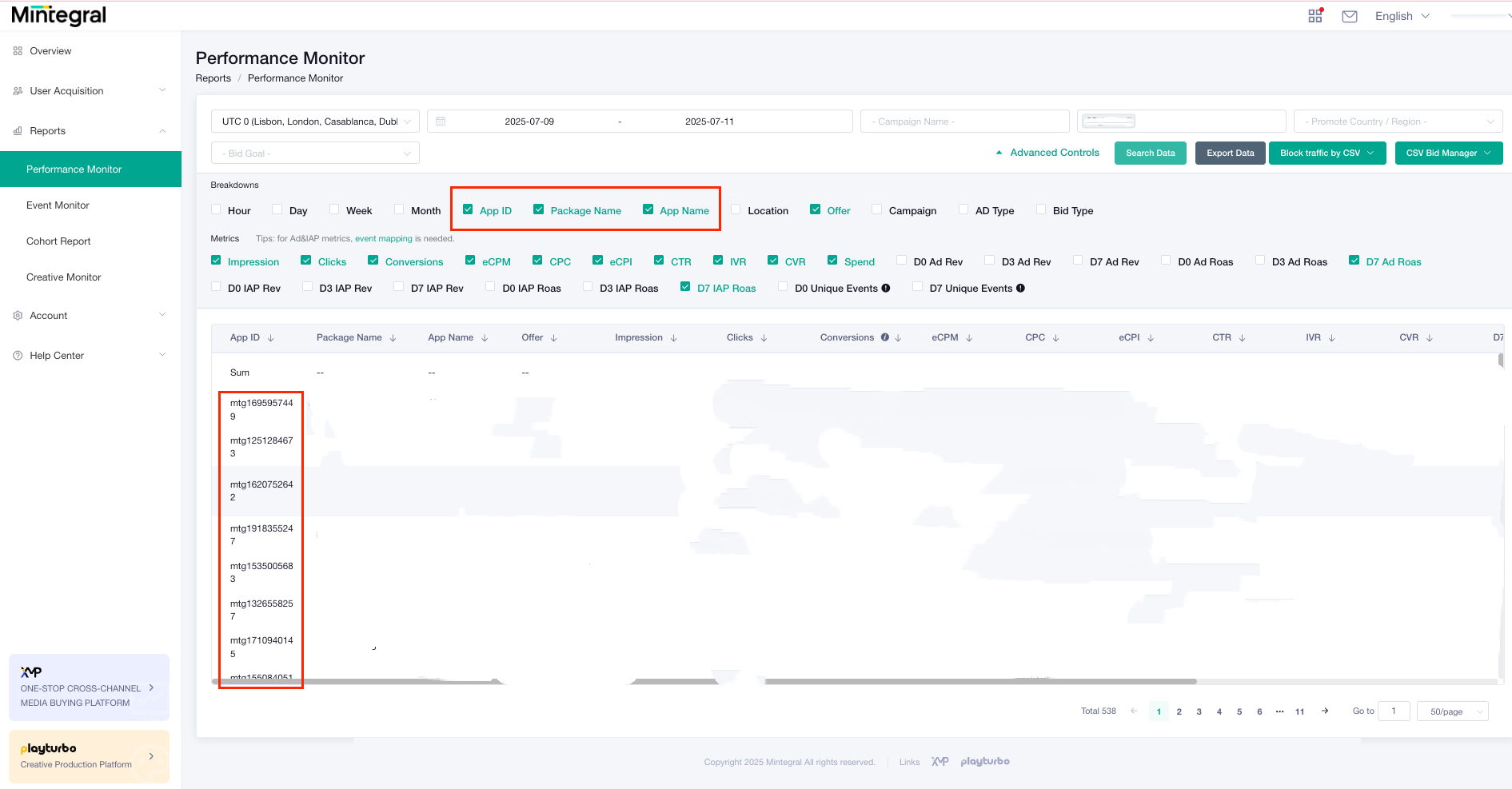The image size is (1512, 789).
Task: Click the Search Data button
Action: coord(1150,153)
